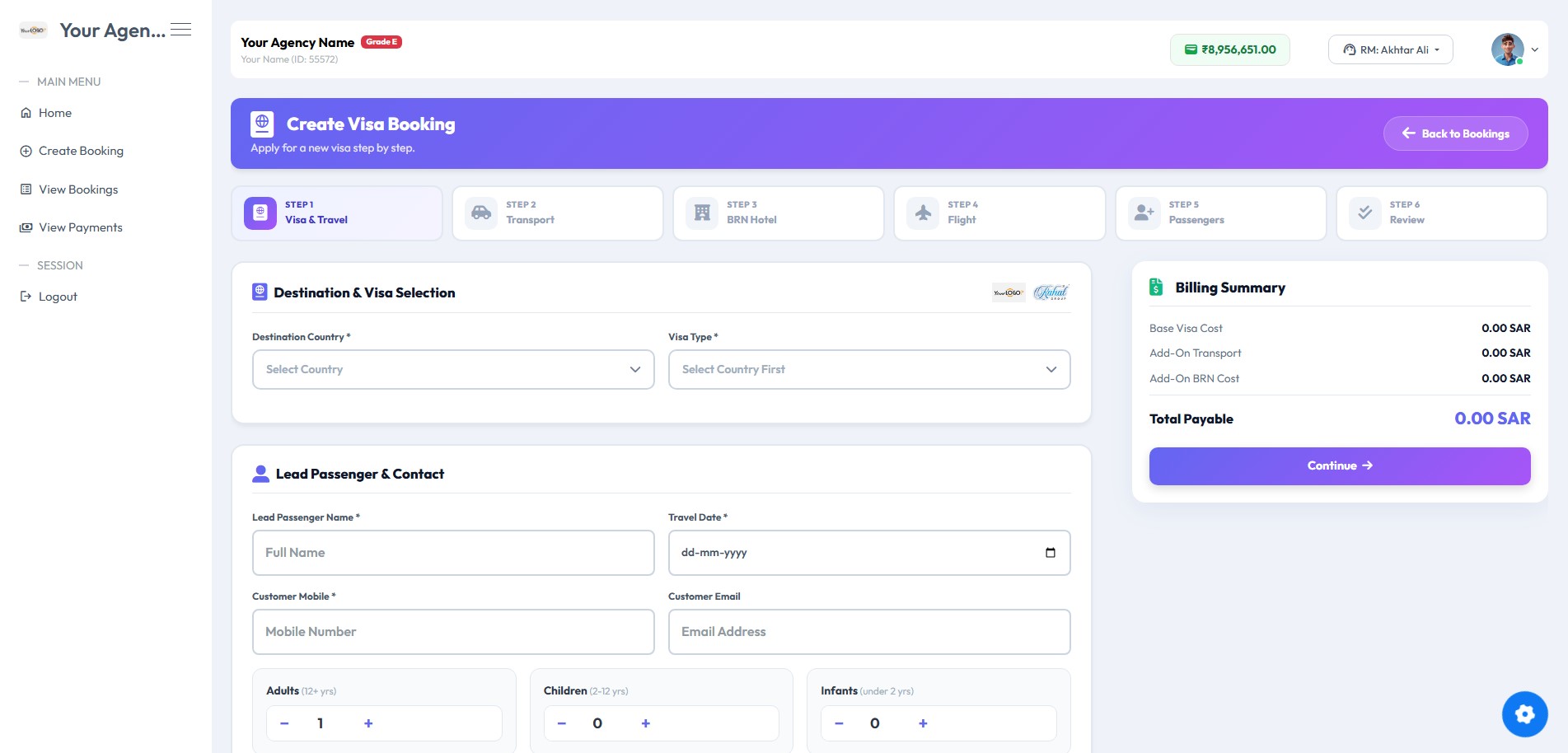The width and height of the screenshot is (1568, 753).
Task: Open the Visa Type dropdown
Action: [869, 369]
